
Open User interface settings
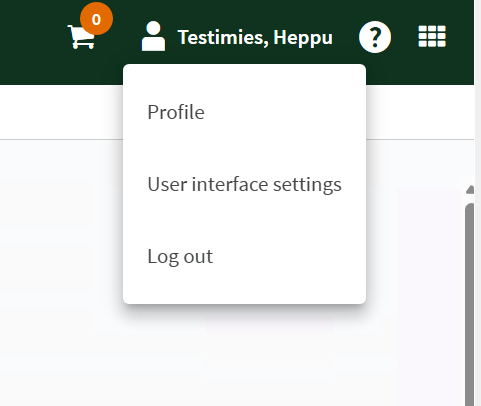[x=244, y=184]
